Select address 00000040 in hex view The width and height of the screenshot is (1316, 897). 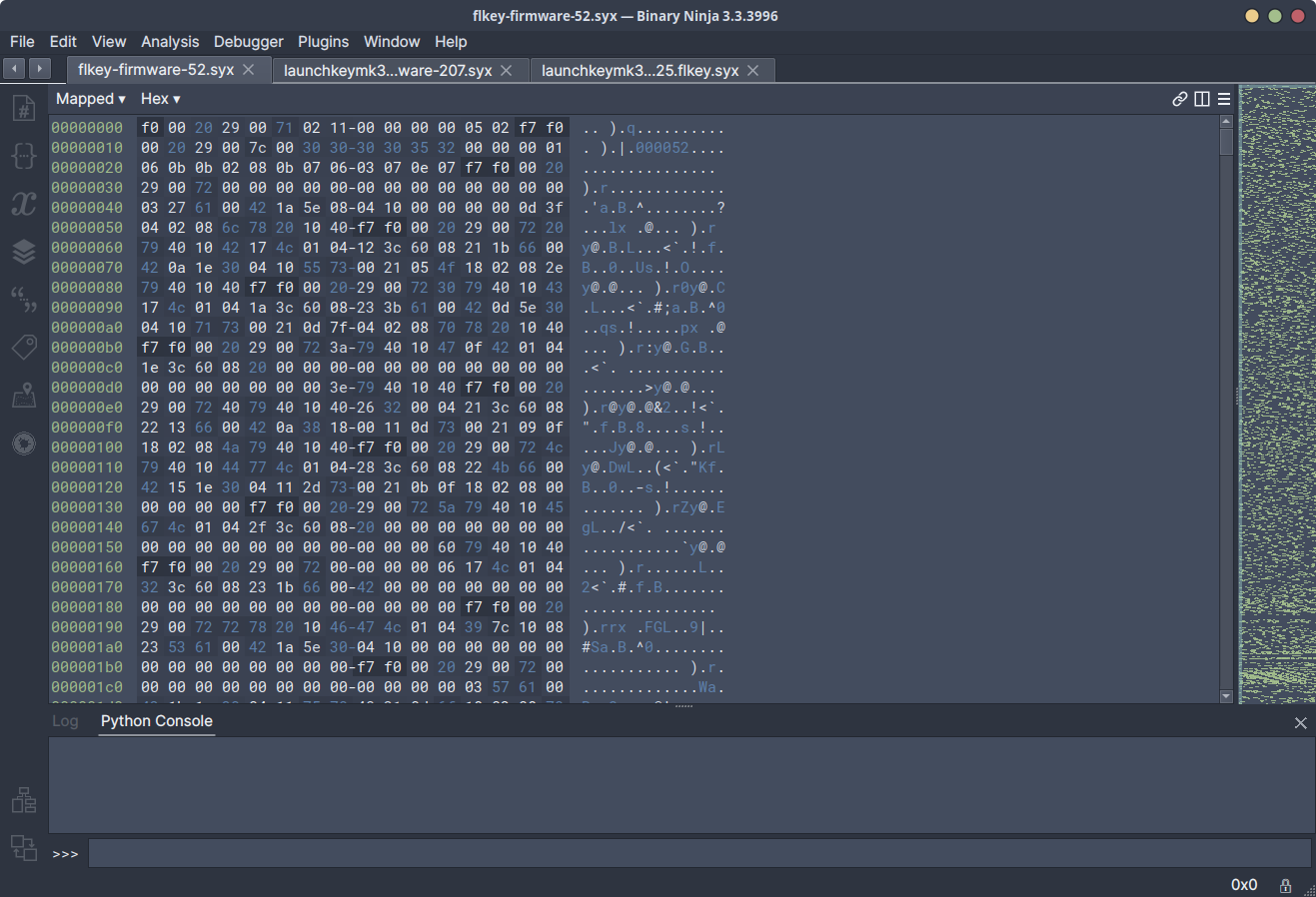(x=87, y=208)
